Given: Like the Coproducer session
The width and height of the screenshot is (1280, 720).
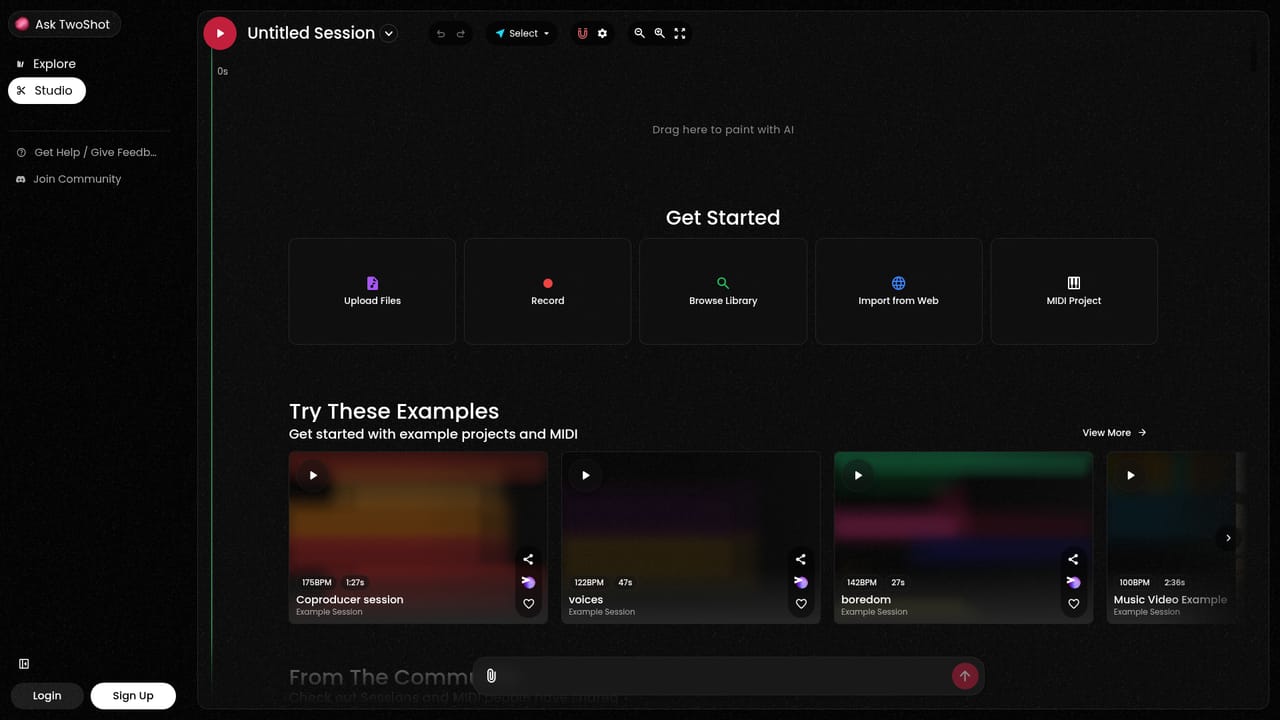Looking at the screenshot, I should 529,604.
